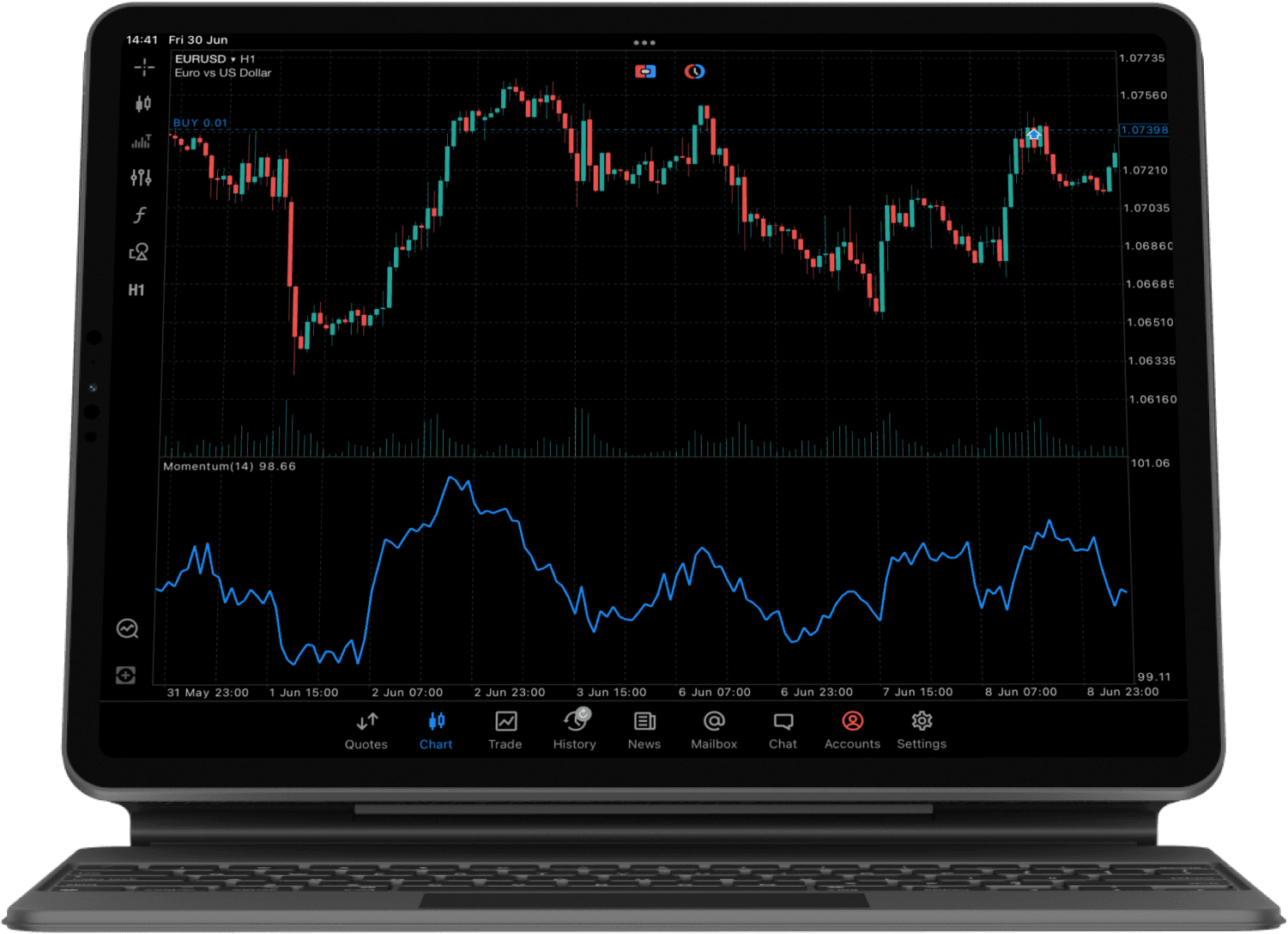Click the square plus icon in sidebar
Screen dimensions: 1288x934
click(126, 676)
